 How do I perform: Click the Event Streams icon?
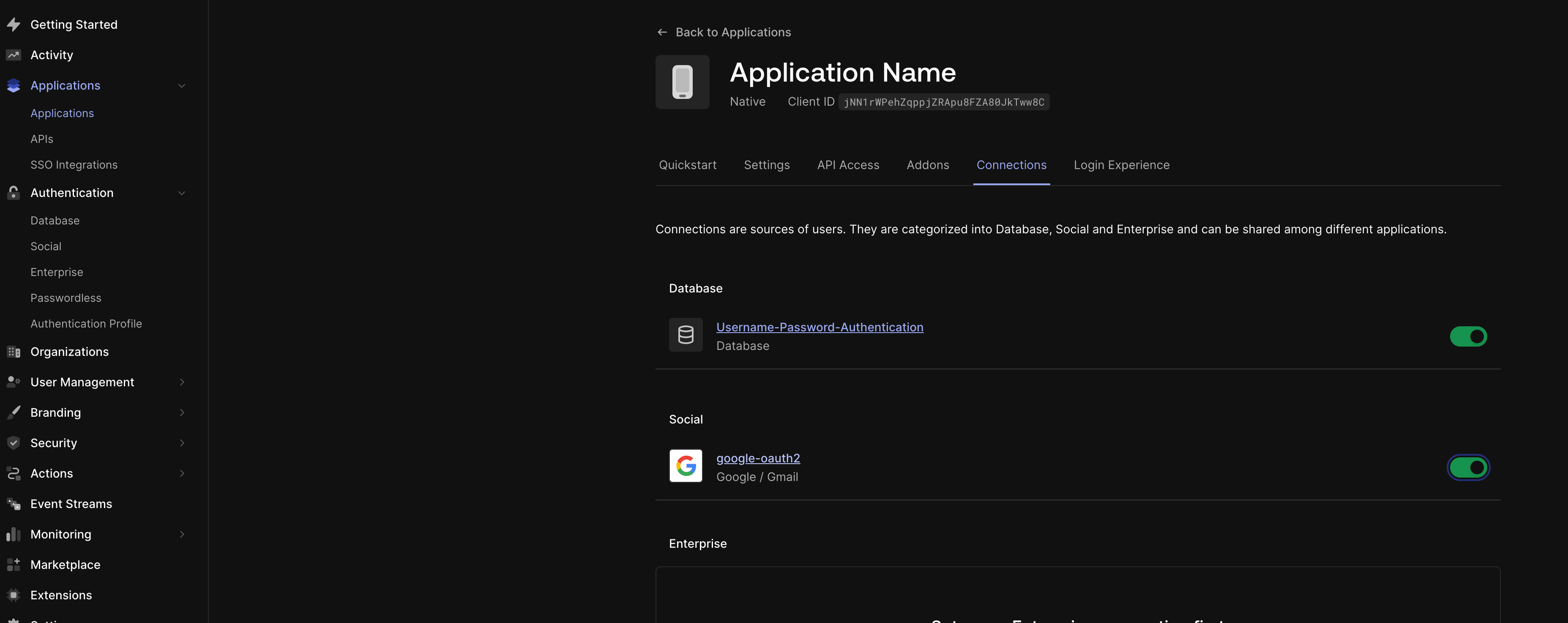pos(14,504)
